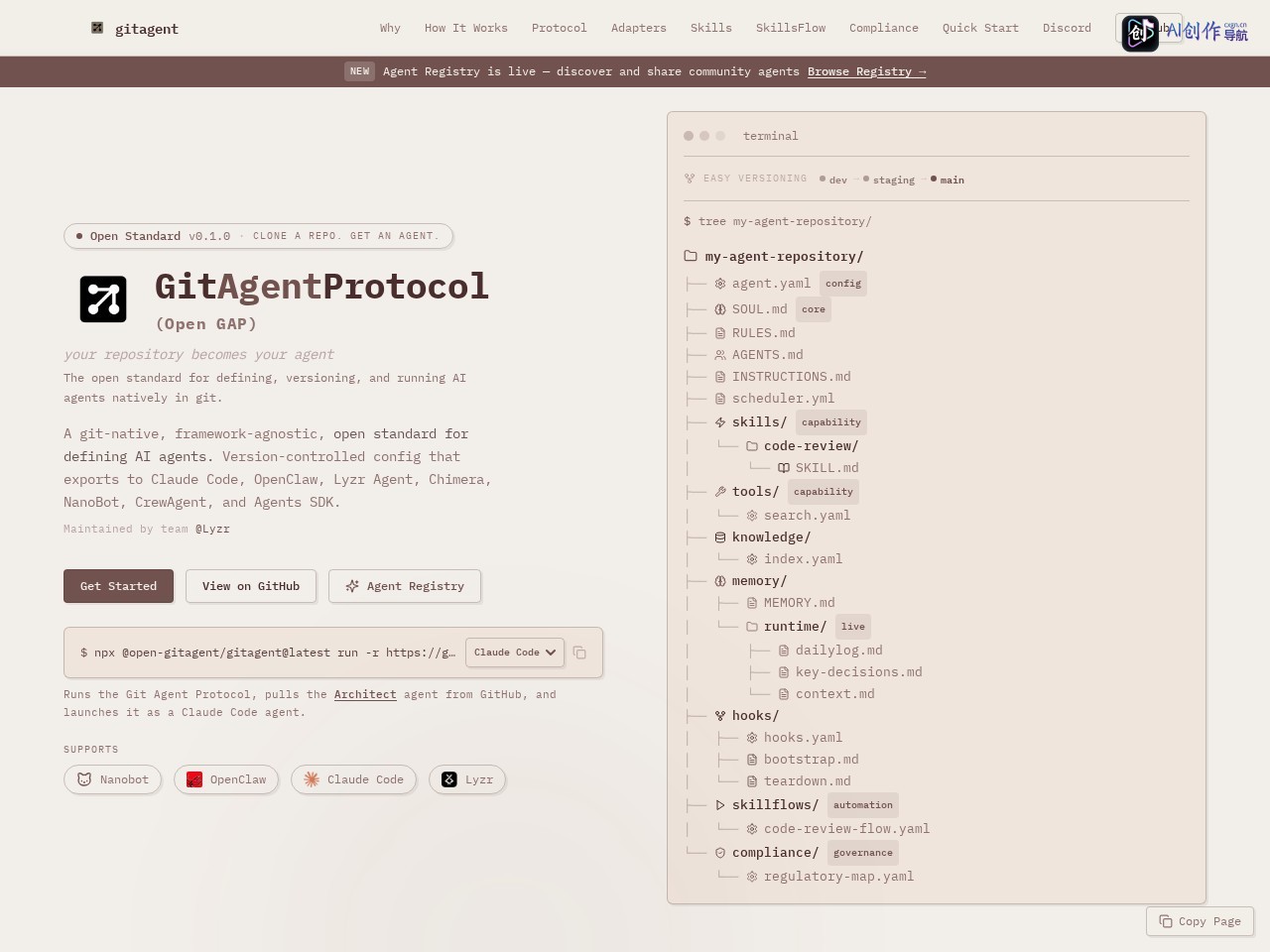Screen dimensions: 1270x952
Task: Click the Nanobot cat icon
Action: click(84, 779)
